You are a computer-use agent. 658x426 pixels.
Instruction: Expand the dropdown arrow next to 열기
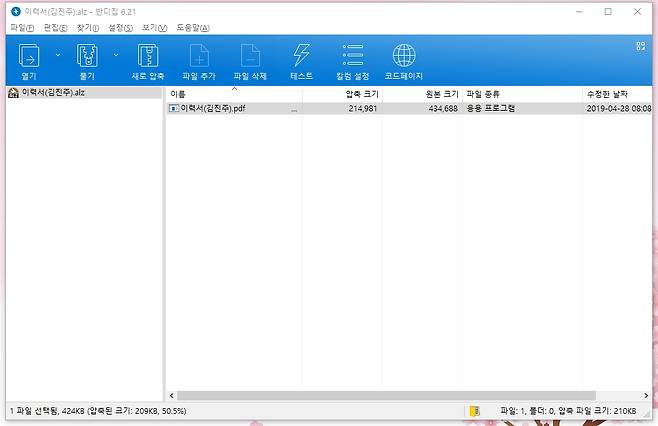pos(58,55)
